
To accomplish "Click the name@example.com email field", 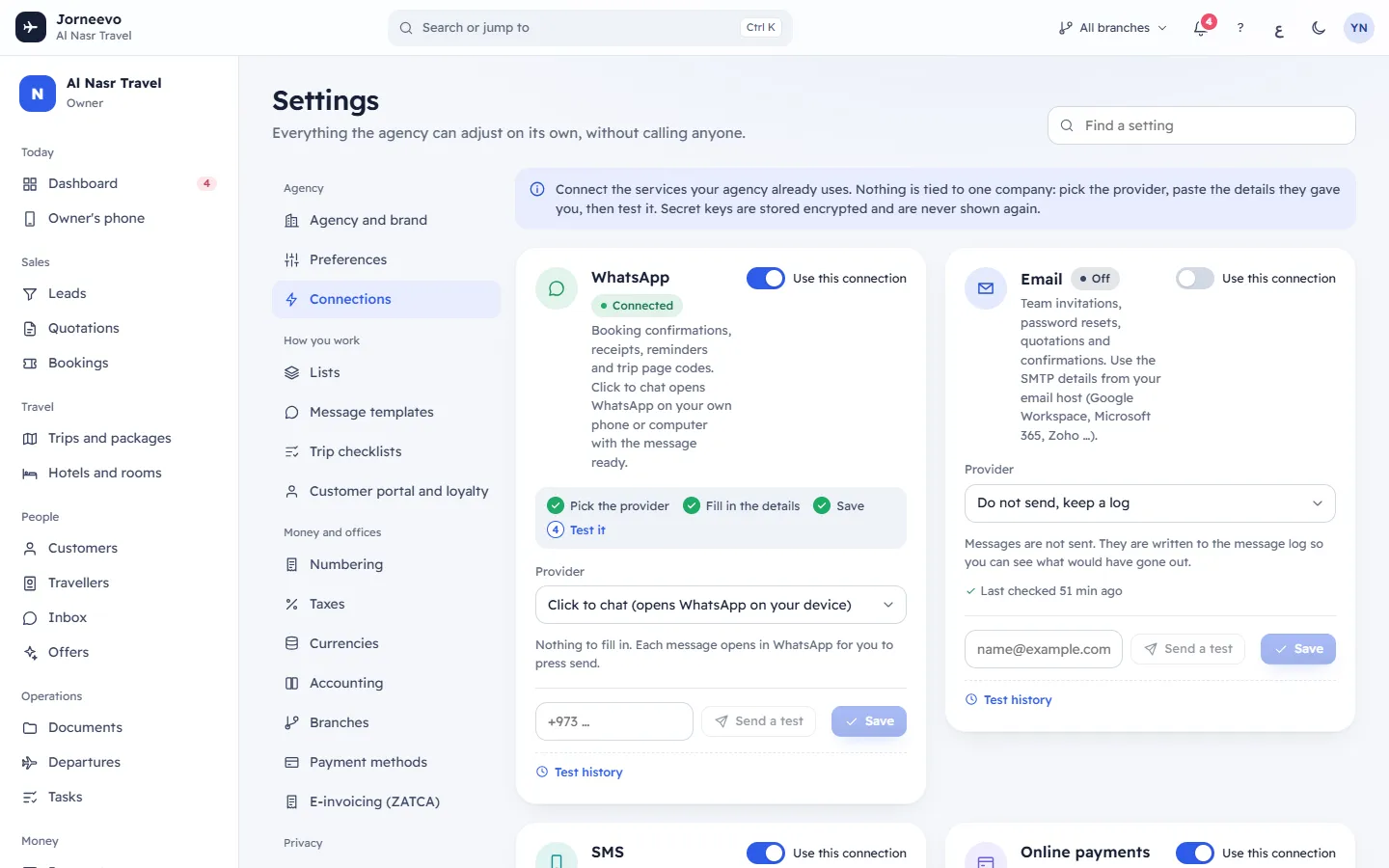I will point(1044,649).
